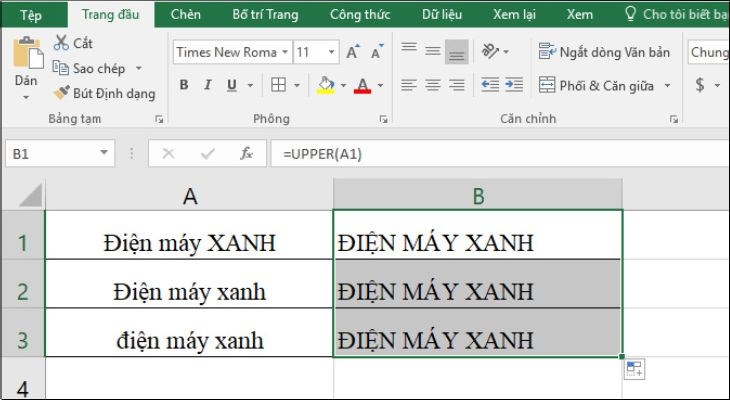Toggle Underline formatting
This screenshot has width=730, height=400.
tap(231, 85)
